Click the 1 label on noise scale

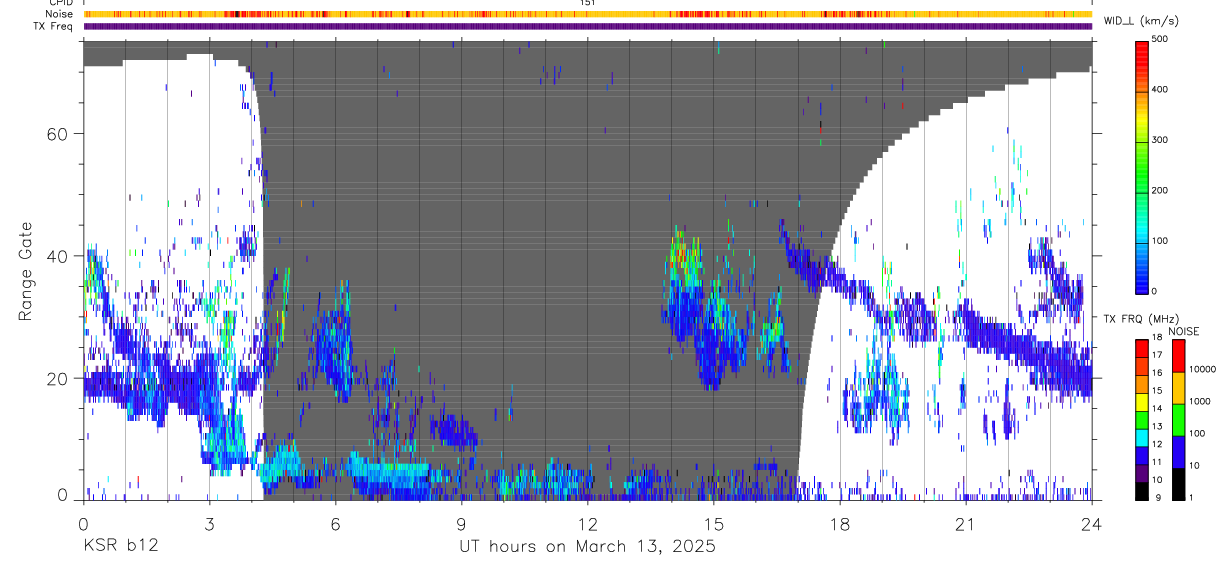coord(1193,498)
